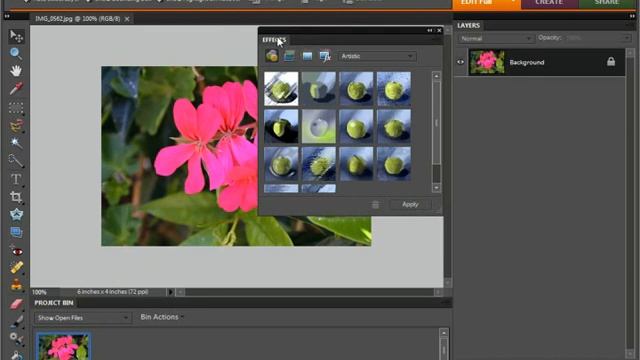
Task: Switch to the SHARE tab
Action: pyautogui.click(x=607, y=3)
